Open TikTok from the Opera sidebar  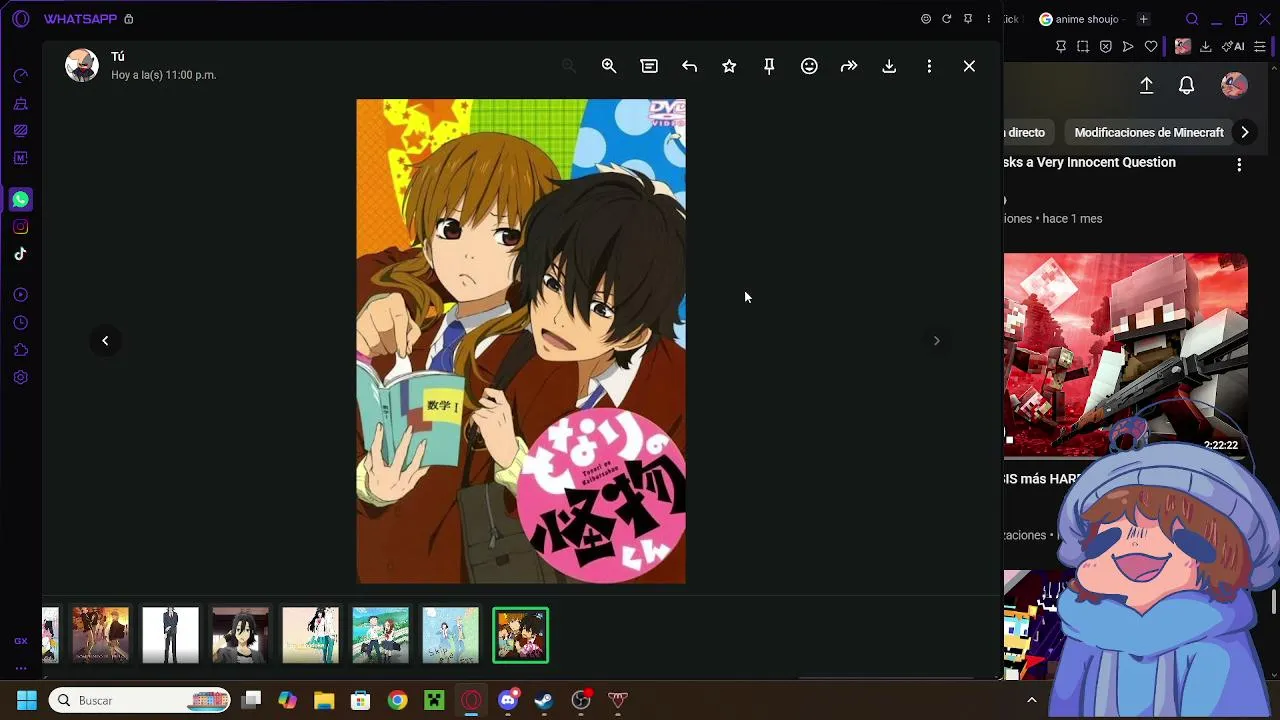[x=21, y=254]
